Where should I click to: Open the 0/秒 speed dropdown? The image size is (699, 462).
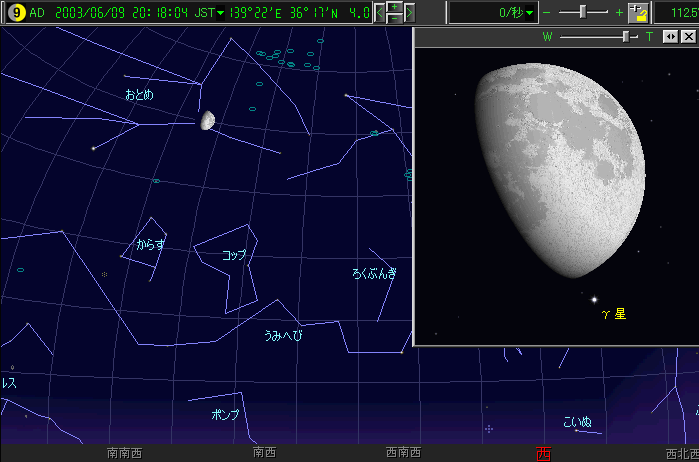530,13
